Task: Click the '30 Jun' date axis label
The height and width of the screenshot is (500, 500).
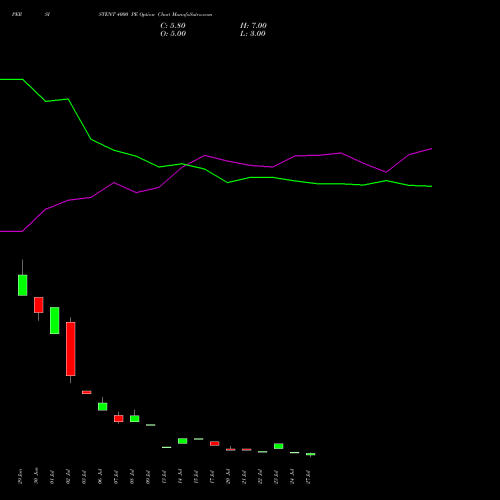Action: (36, 476)
